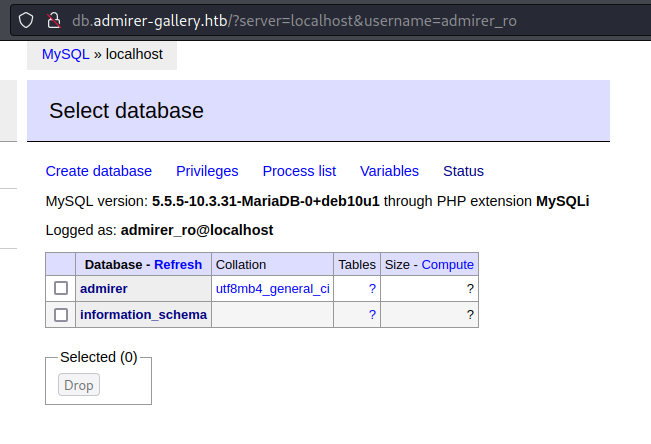Click the Create database link
The height and width of the screenshot is (444, 651).
click(x=99, y=171)
